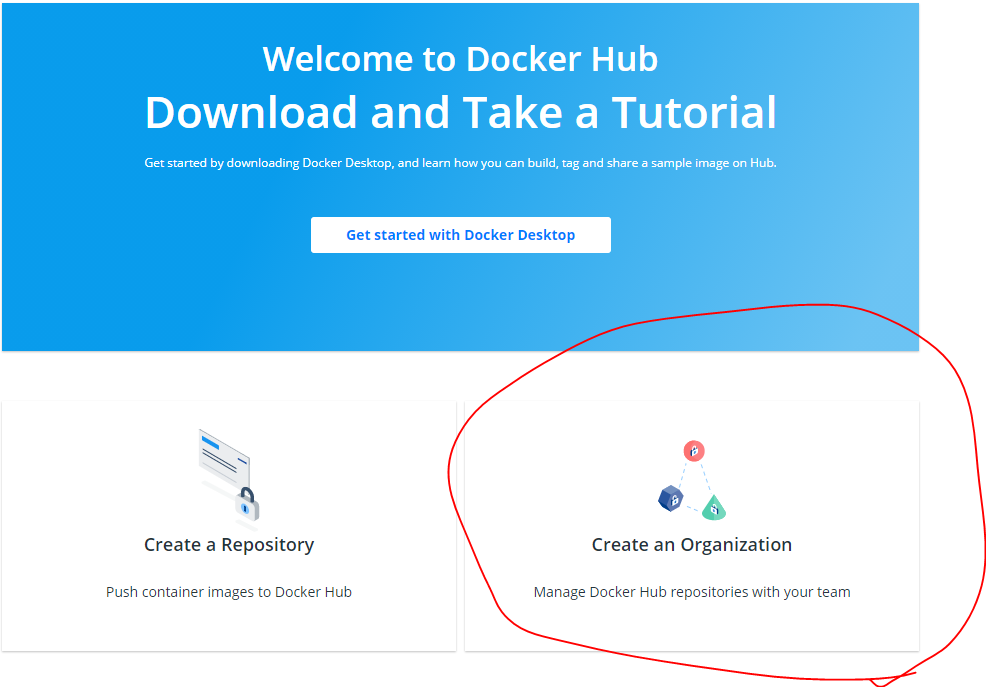Click 'Push container images to Docker Hub' text
This screenshot has height=687, width=986.
click(x=229, y=592)
